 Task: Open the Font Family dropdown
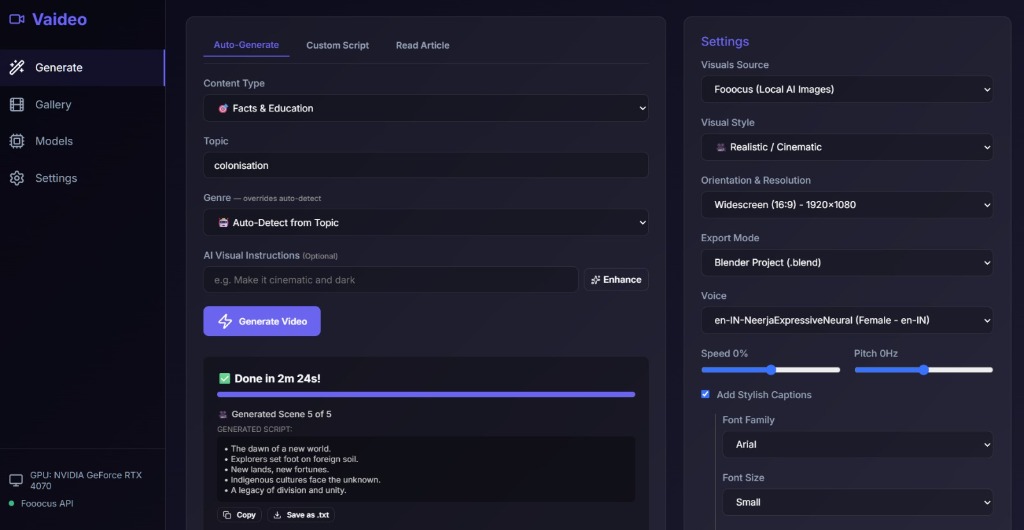coord(857,444)
